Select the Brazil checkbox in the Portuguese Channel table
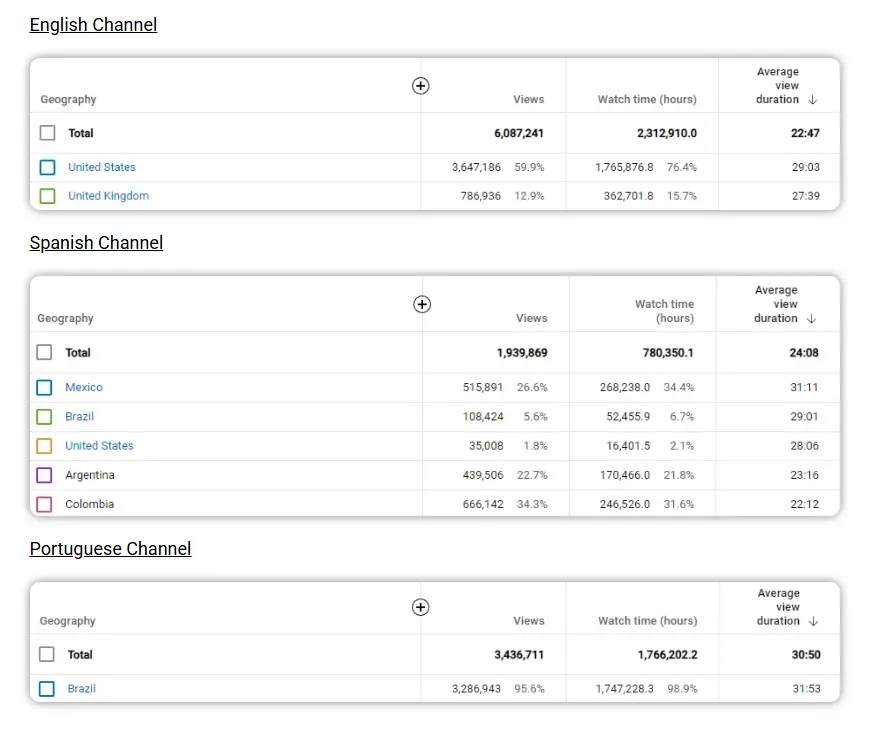This screenshot has width=878, height=731. [x=46, y=689]
